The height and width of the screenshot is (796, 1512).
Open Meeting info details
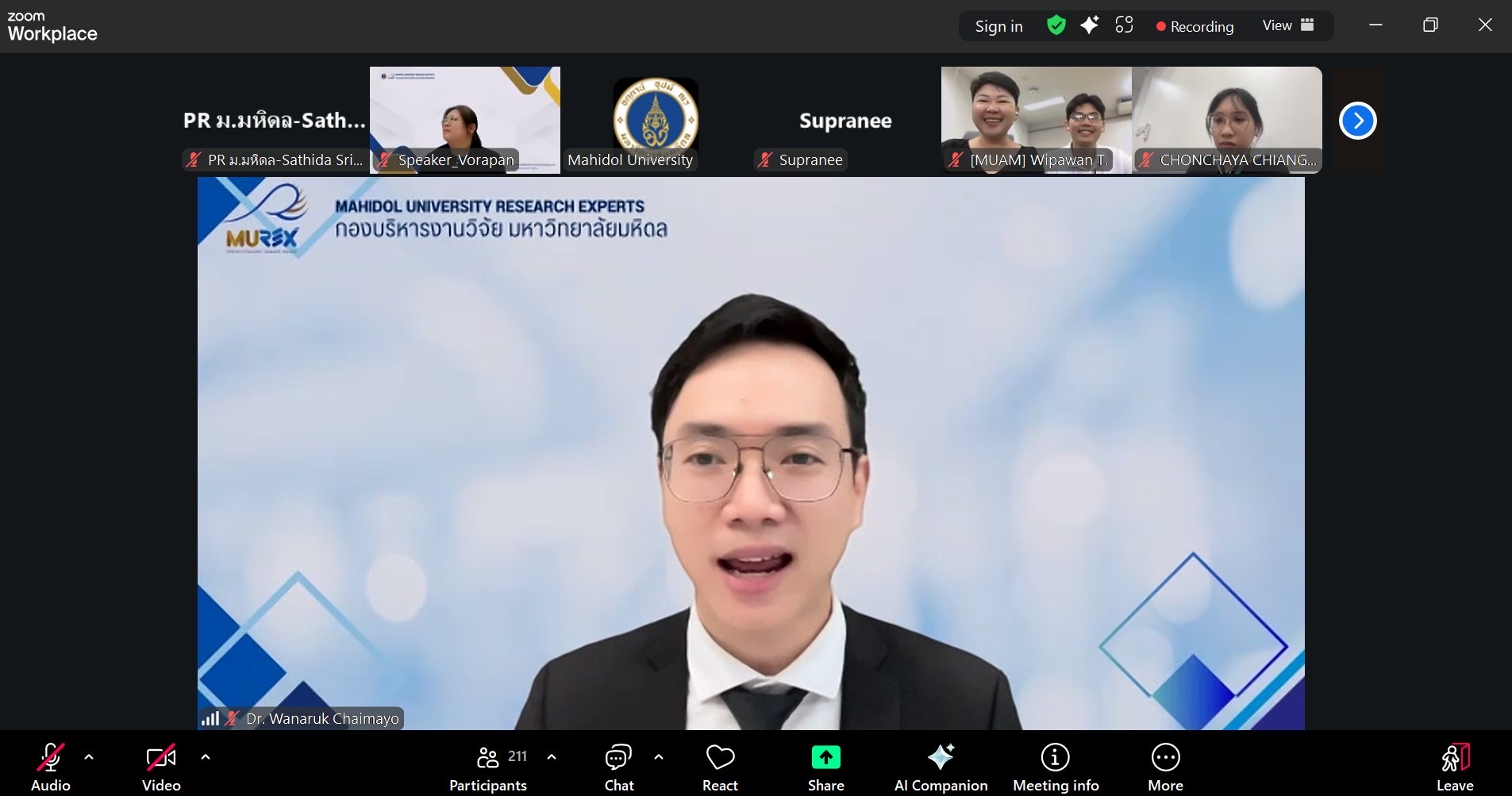coord(1055,767)
